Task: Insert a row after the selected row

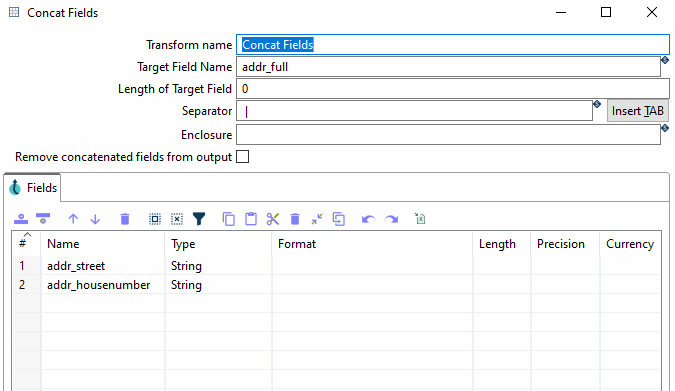Action: tap(43, 218)
